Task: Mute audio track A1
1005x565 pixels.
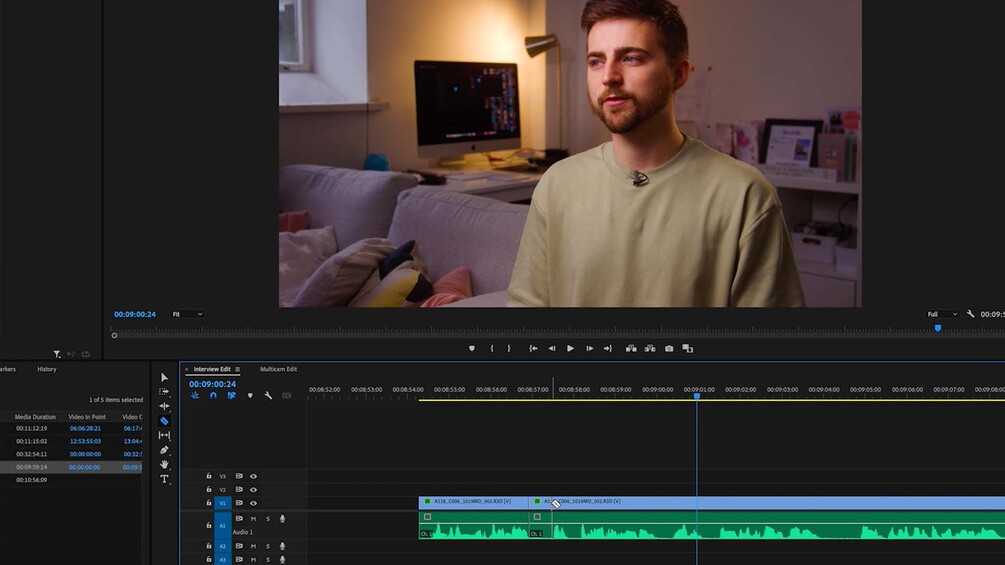Action: 253,519
